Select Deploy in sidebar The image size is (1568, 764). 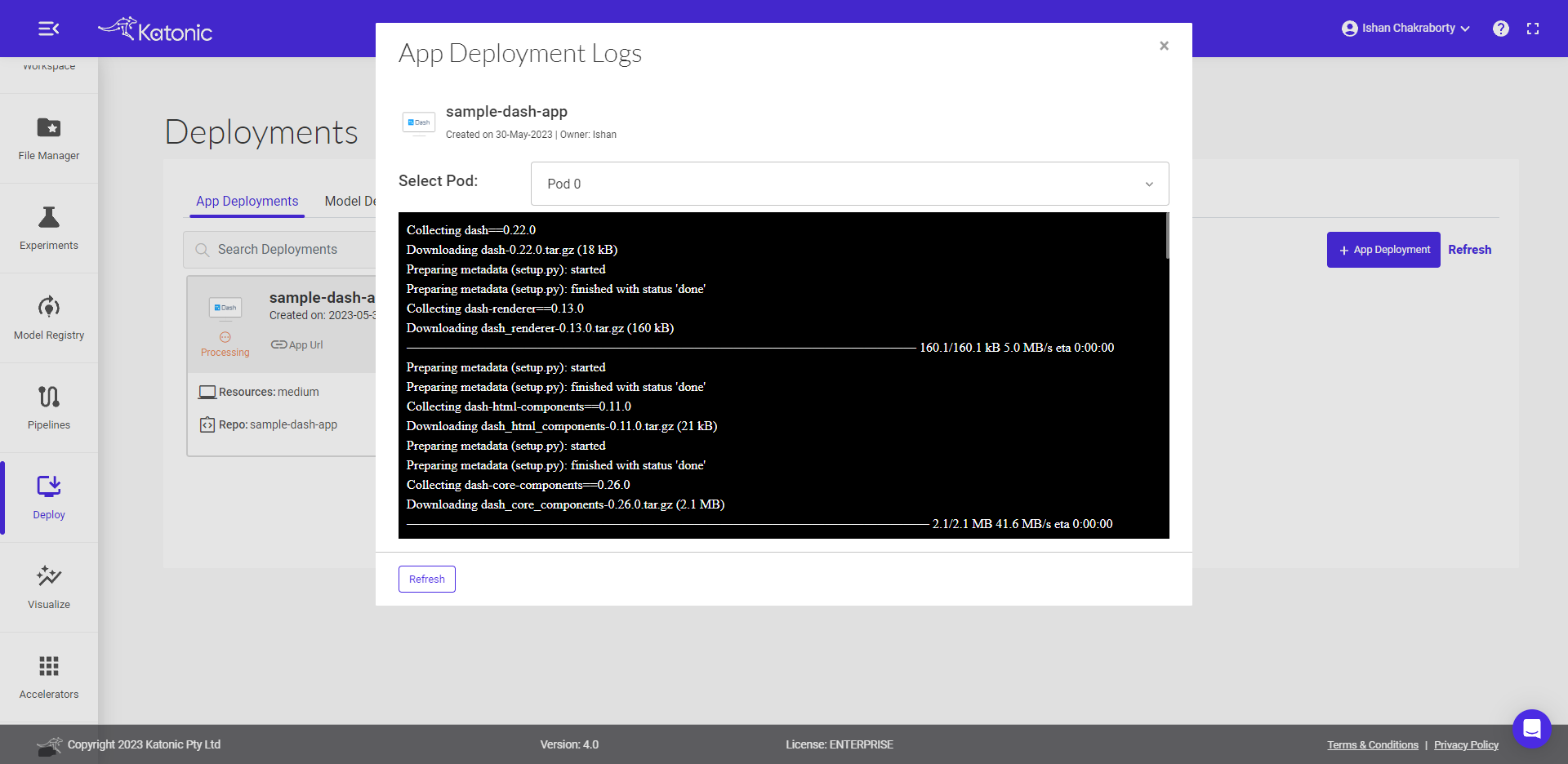[x=49, y=497]
